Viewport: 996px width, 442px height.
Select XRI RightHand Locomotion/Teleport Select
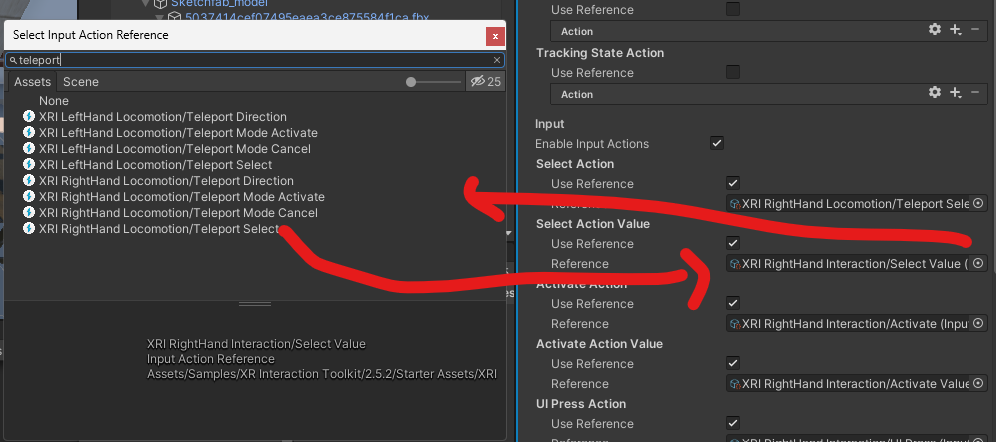point(159,228)
